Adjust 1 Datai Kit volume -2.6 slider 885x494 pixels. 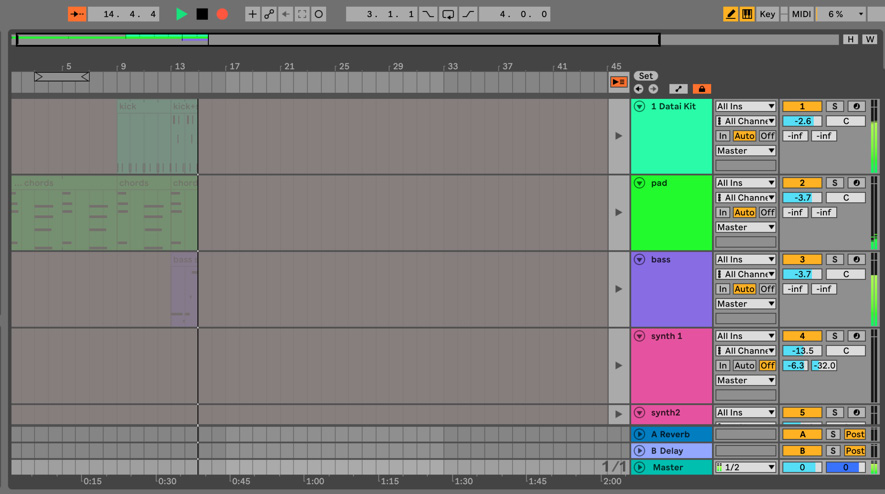tap(802, 121)
